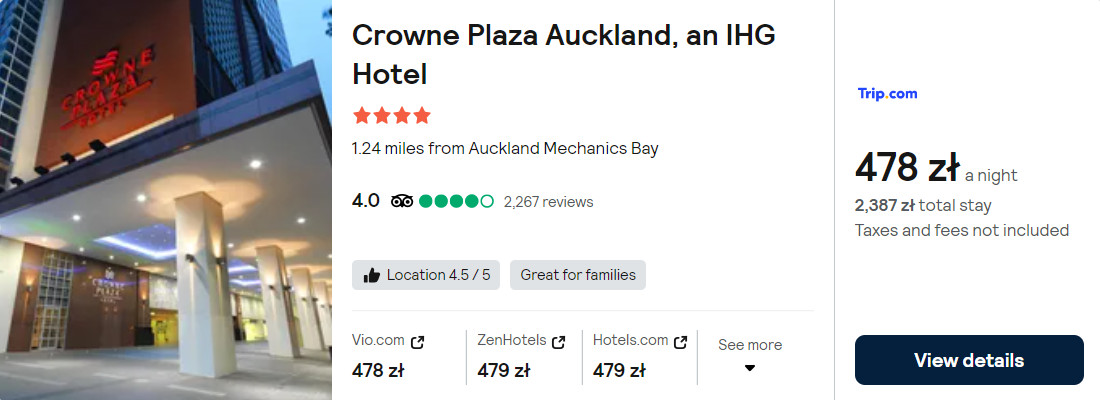Click the Tripadvisor owl logo icon
The image size is (1100, 400).
402,201
